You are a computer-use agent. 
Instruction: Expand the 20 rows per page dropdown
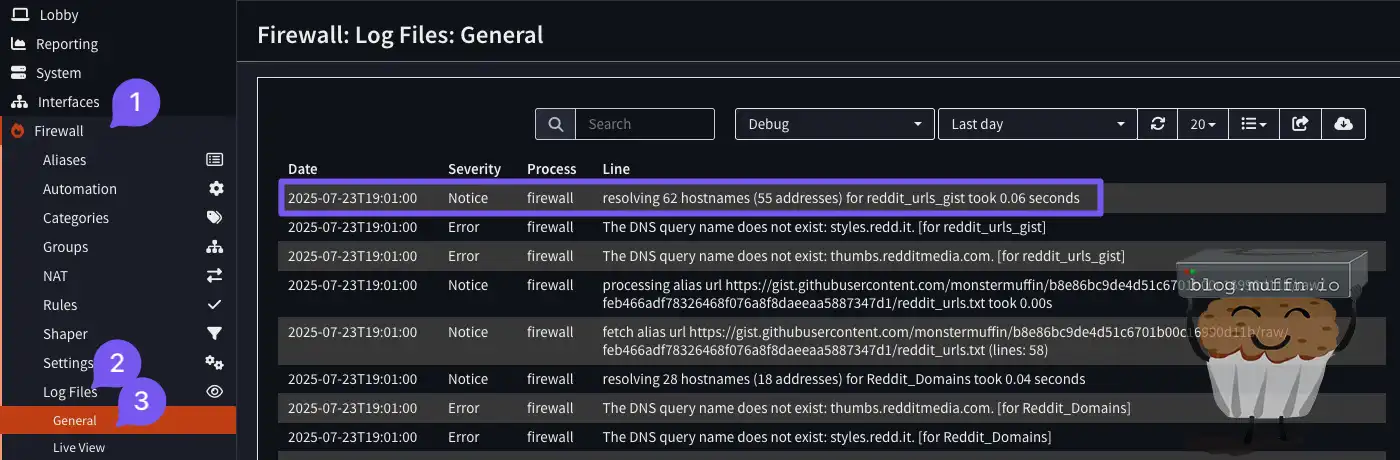click(x=1202, y=124)
